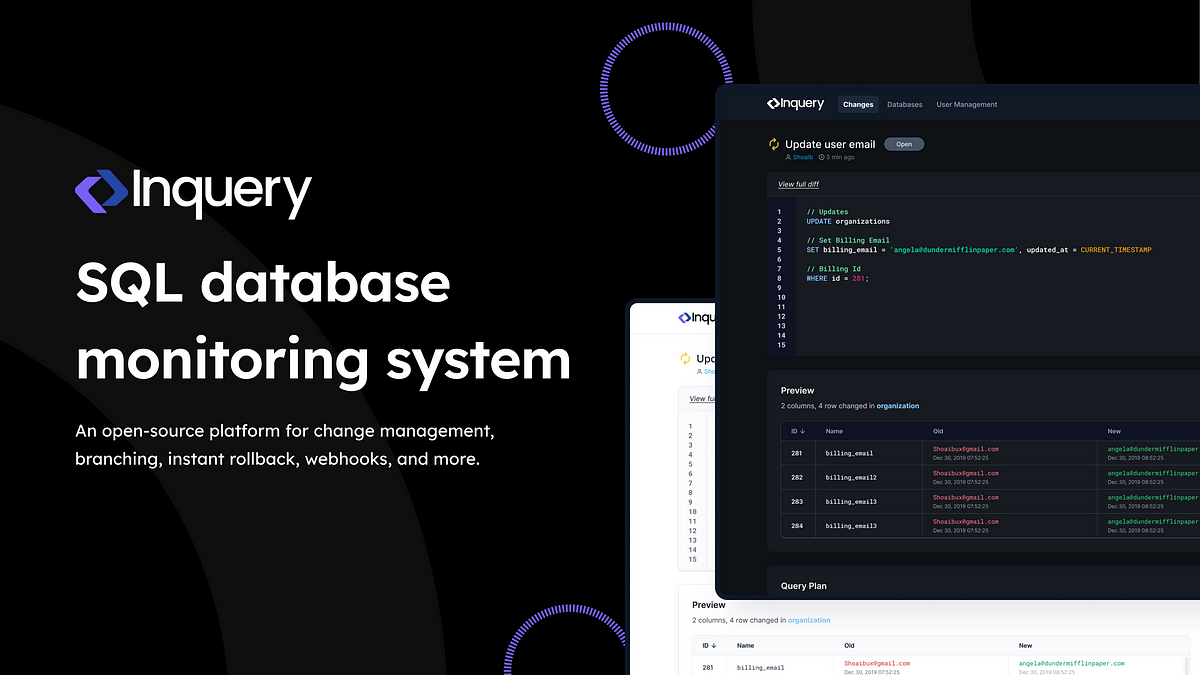The image size is (1200, 675).
Task: Select row ID 284 in dark window table
Action: click(797, 525)
